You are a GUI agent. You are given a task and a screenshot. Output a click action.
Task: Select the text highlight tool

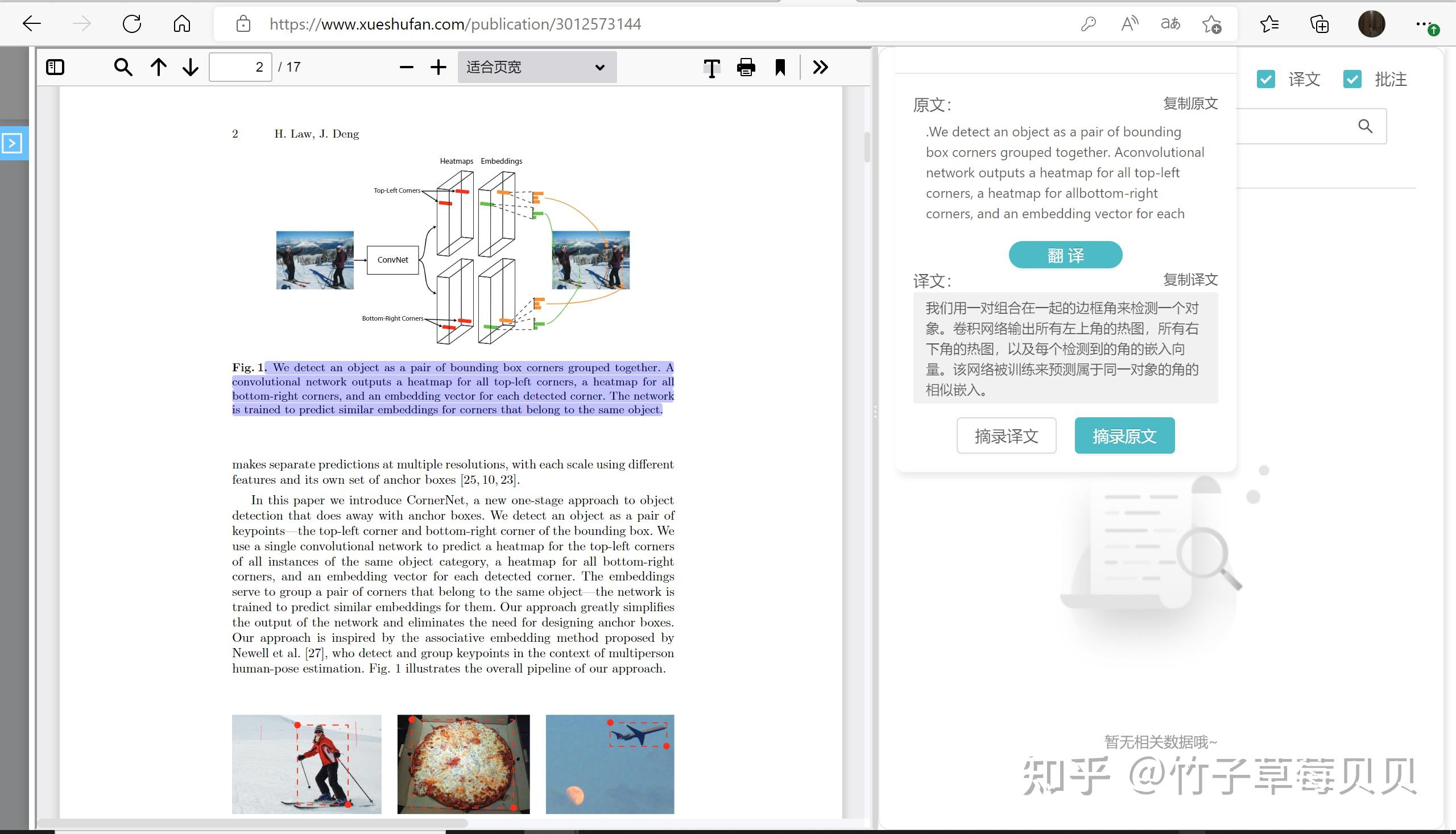click(711, 67)
